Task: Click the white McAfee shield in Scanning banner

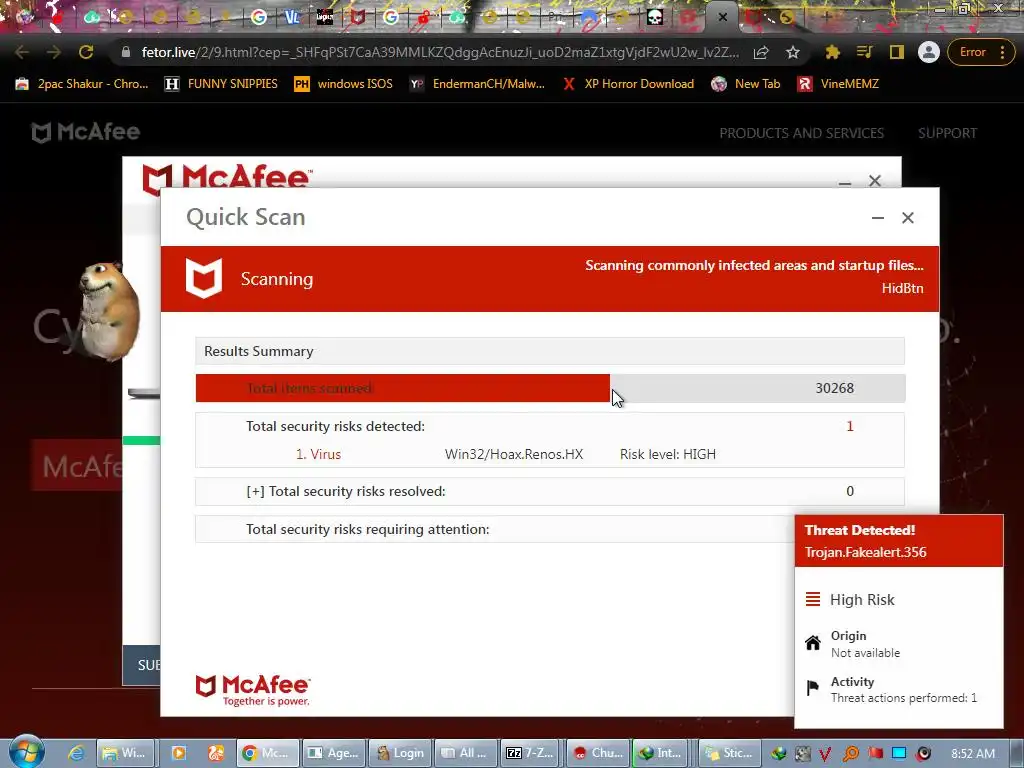Action: click(204, 278)
